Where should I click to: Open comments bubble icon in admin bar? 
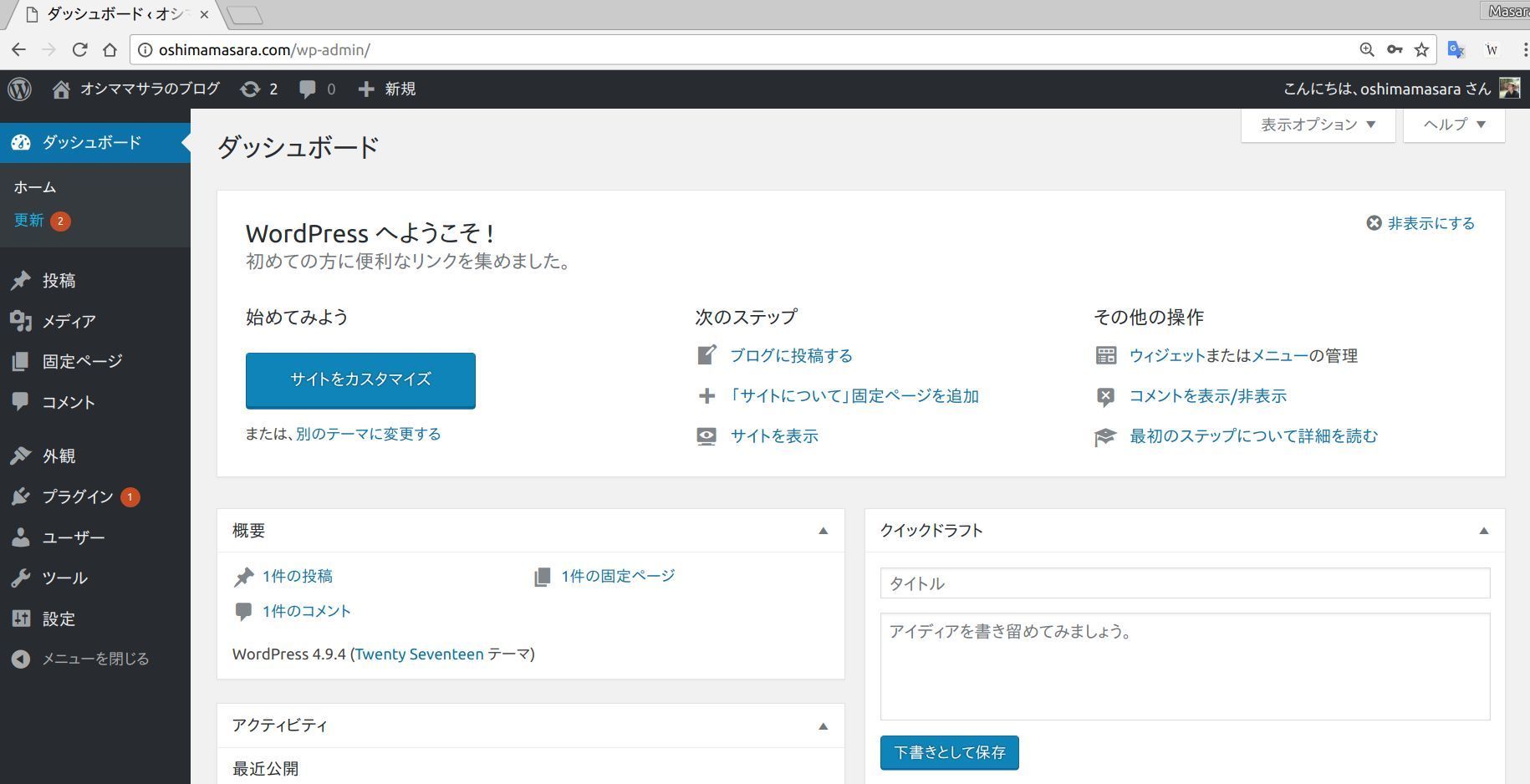point(308,89)
